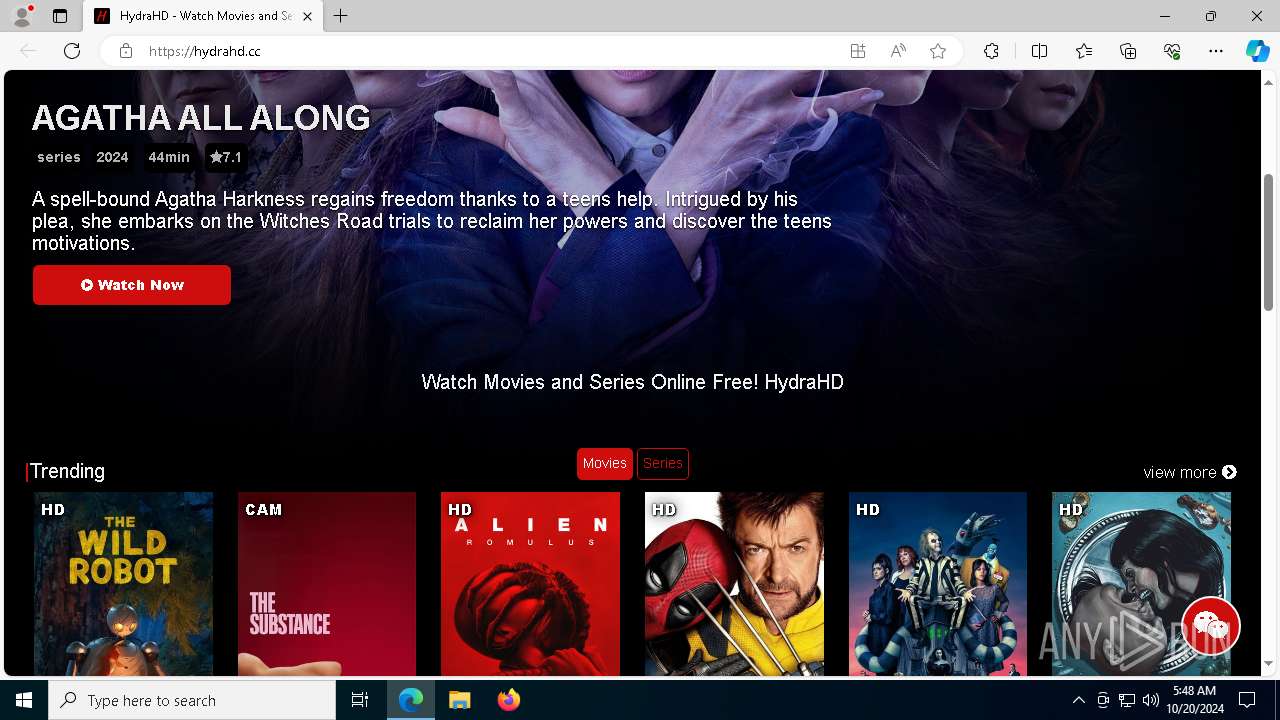Viewport: 1280px width, 720px height.
Task: Click the 2024 year badge
Action: tap(112, 157)
